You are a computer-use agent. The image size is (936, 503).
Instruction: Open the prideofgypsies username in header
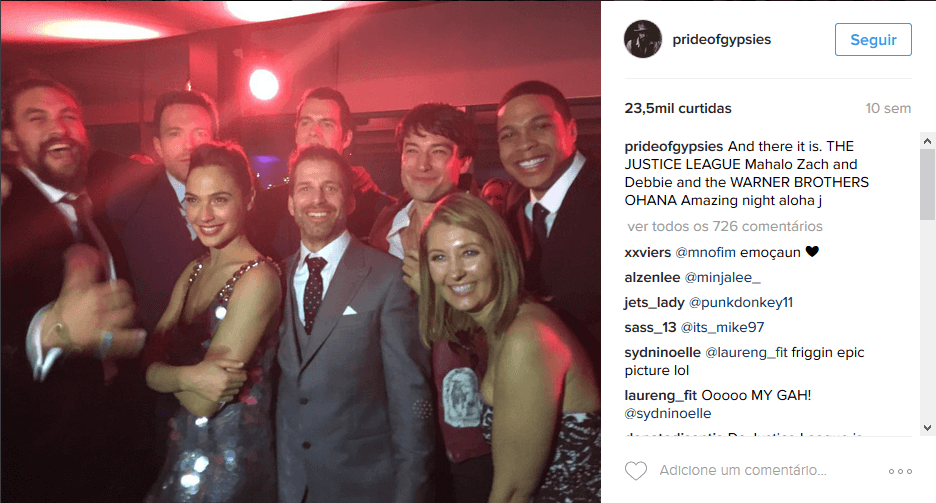tap(722, 39)
